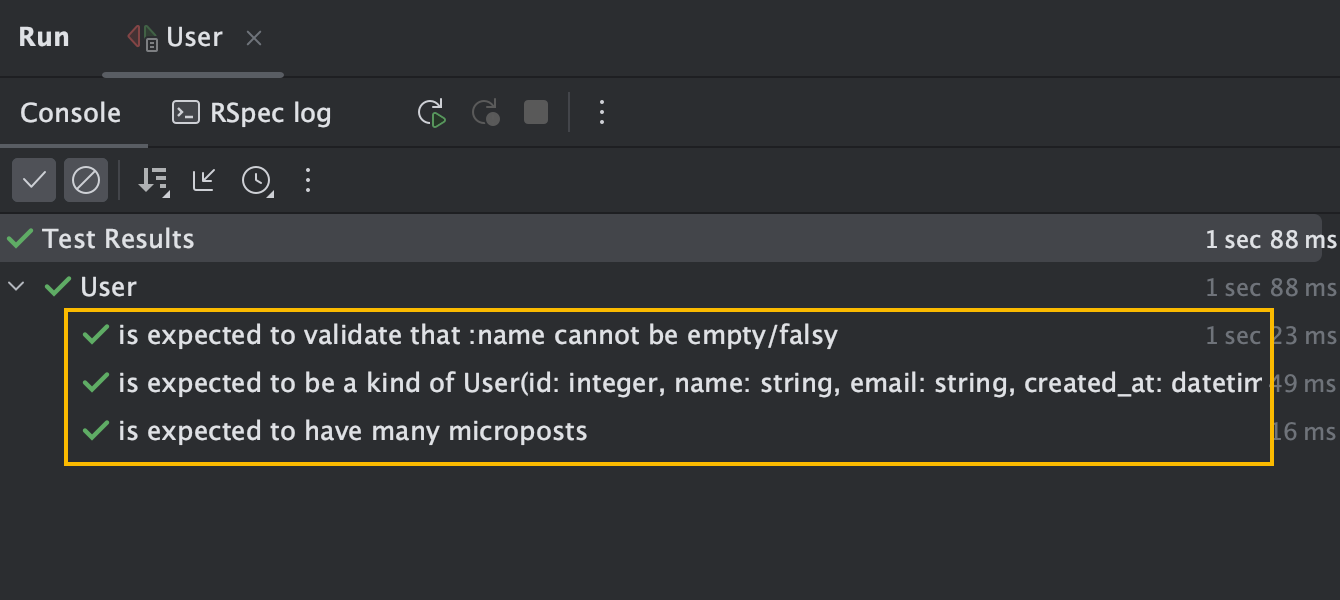Open the test history clock icon
1340x600 pixels.
[x=257, y=181]
